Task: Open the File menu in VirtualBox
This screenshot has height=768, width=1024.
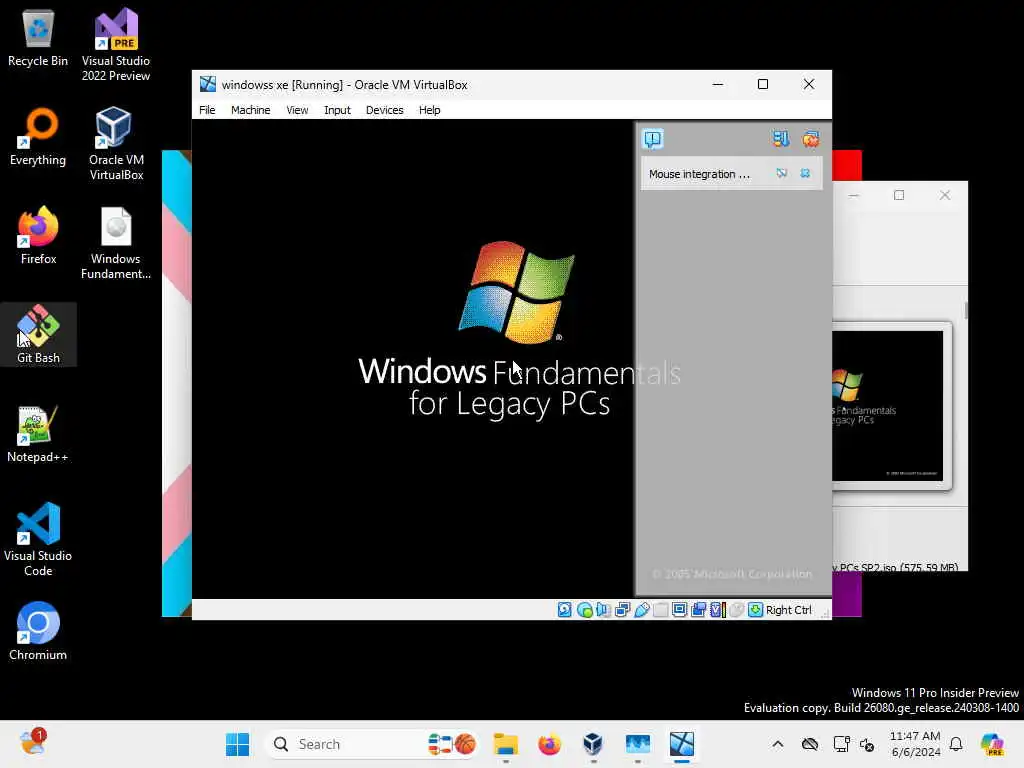Action: pyautogui.click(x=207, y=110)
